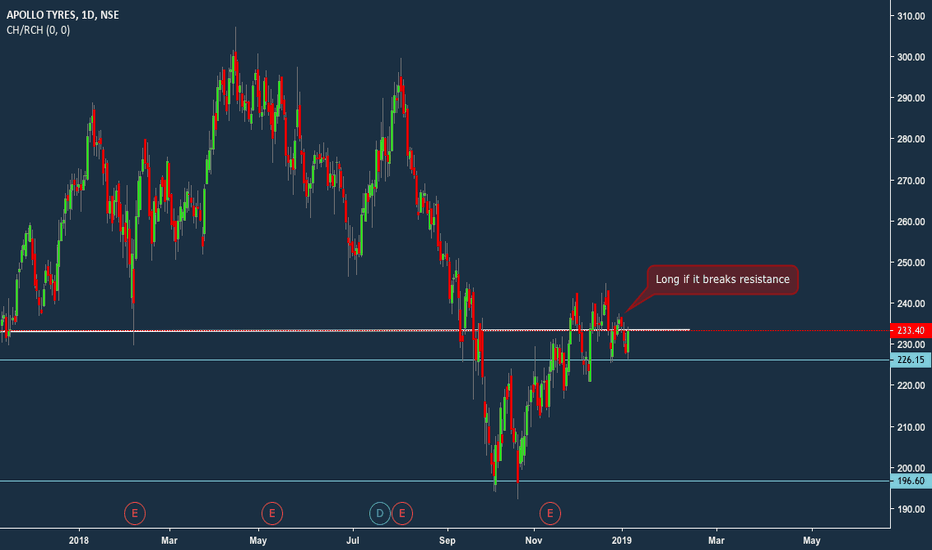Click the 270.00 price axis label
This screenshot has width=932, height=550.
[x=911, y=180]
